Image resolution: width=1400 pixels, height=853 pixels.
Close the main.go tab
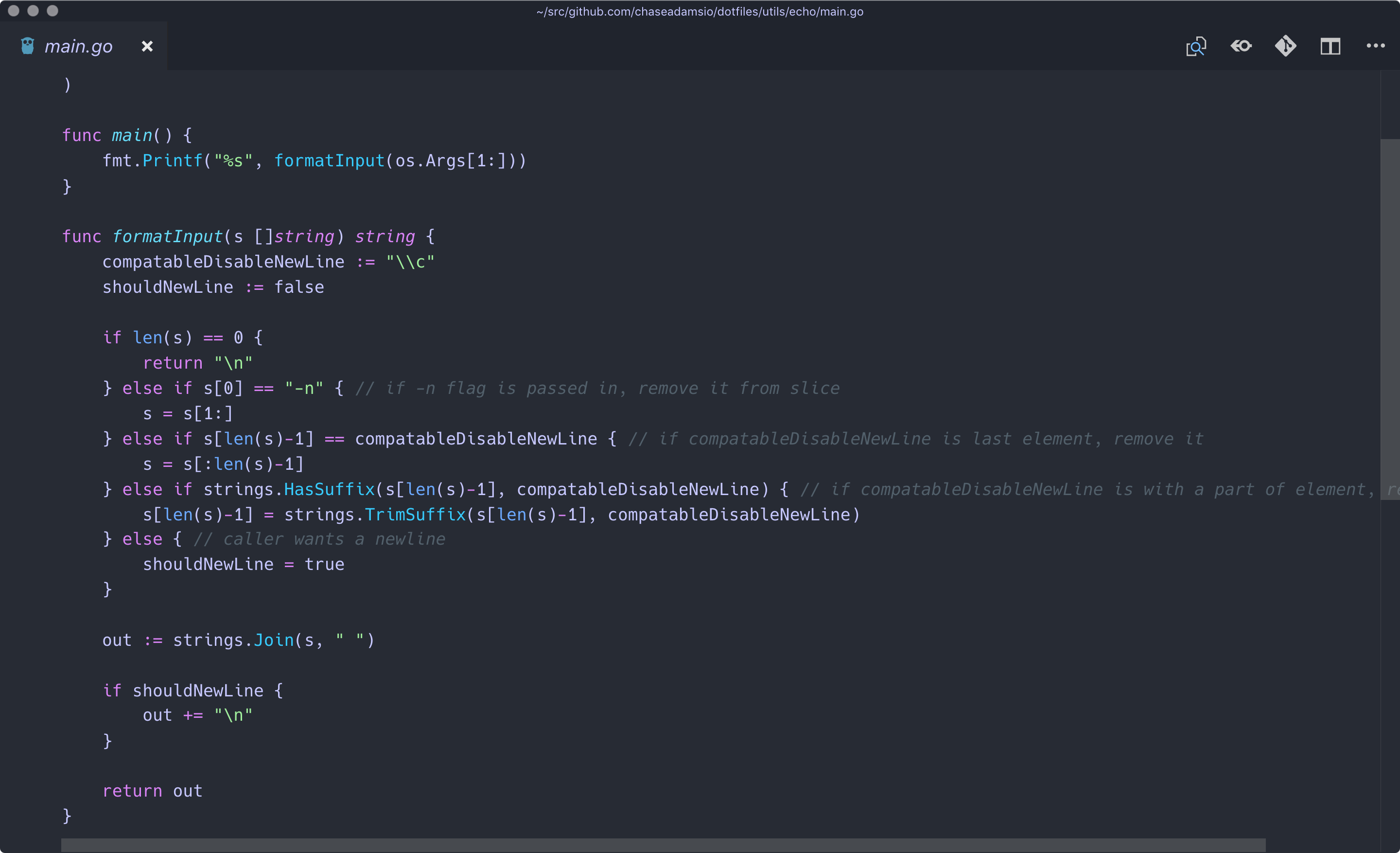pos(147,46)
